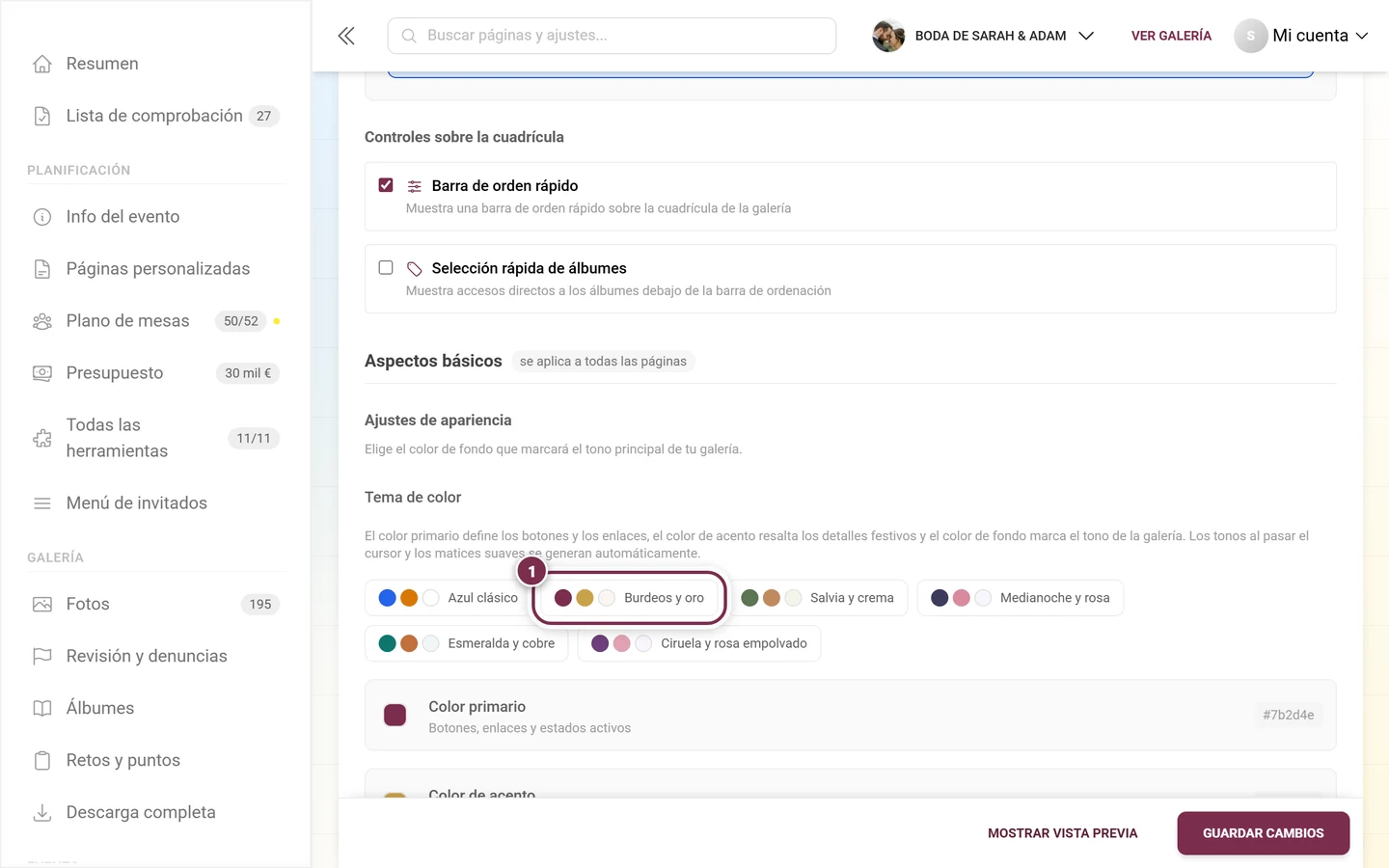
Task: Open the Color primario burgundy swatch
Action: tap(395, 715)
